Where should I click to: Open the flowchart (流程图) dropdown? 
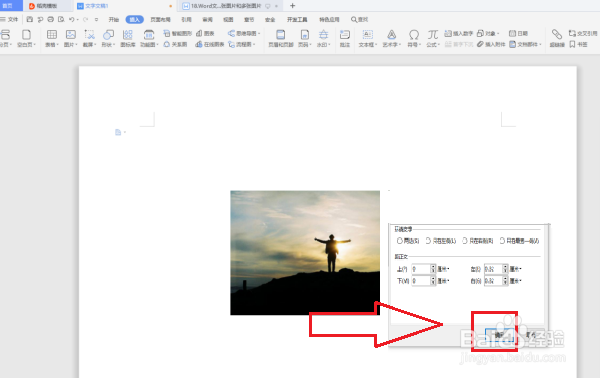point(242,44)
